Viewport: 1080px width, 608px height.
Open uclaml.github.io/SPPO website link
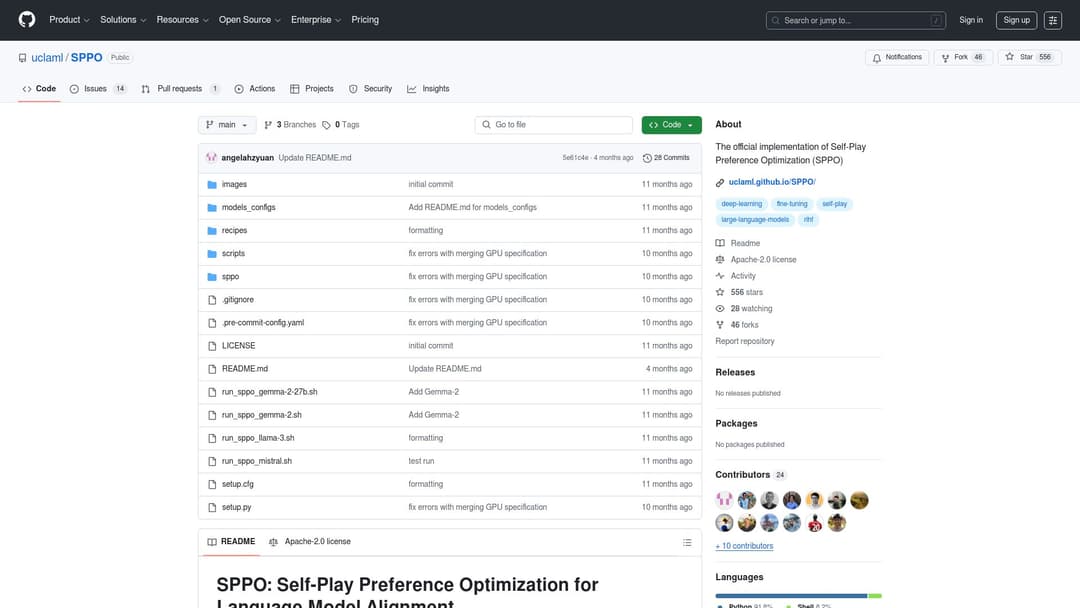pyautogui.click(x=772, y=182)
